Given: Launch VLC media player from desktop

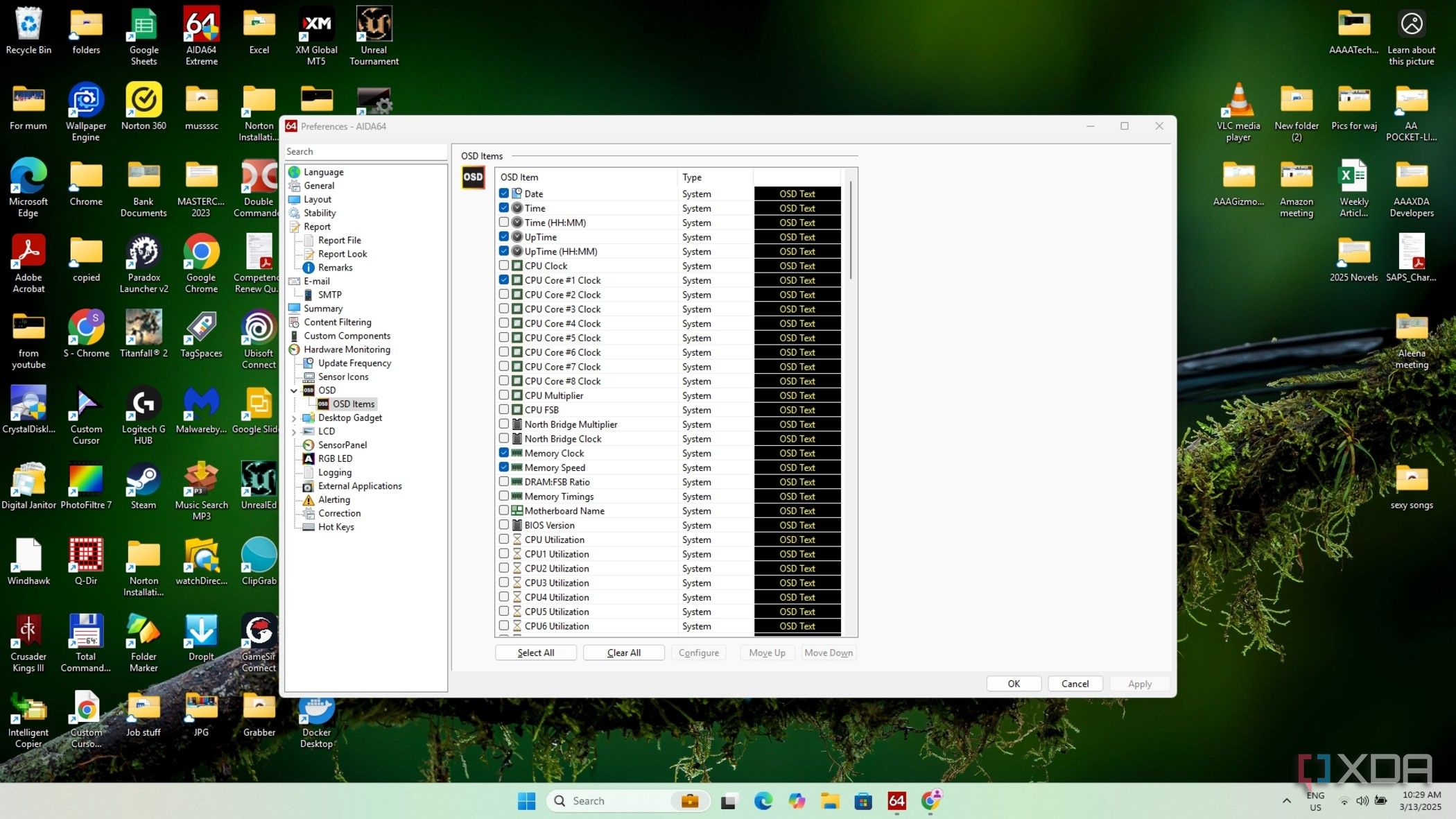Looking at the screenshot, I should pos(1238,112).
